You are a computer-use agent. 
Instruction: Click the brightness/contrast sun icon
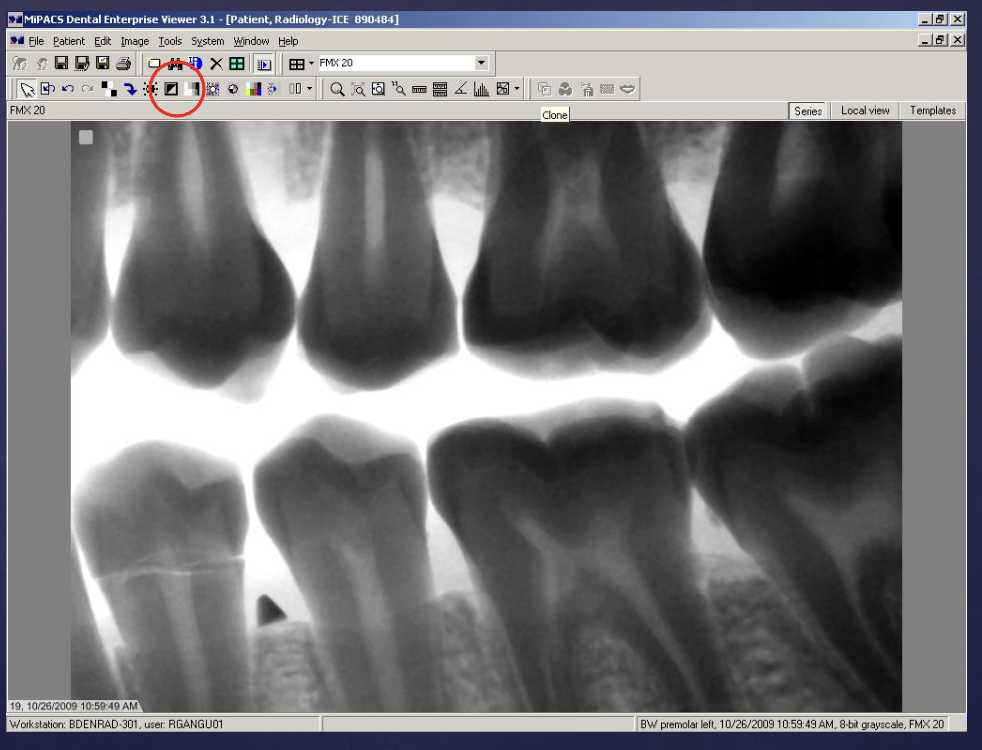tap(150, 89)
